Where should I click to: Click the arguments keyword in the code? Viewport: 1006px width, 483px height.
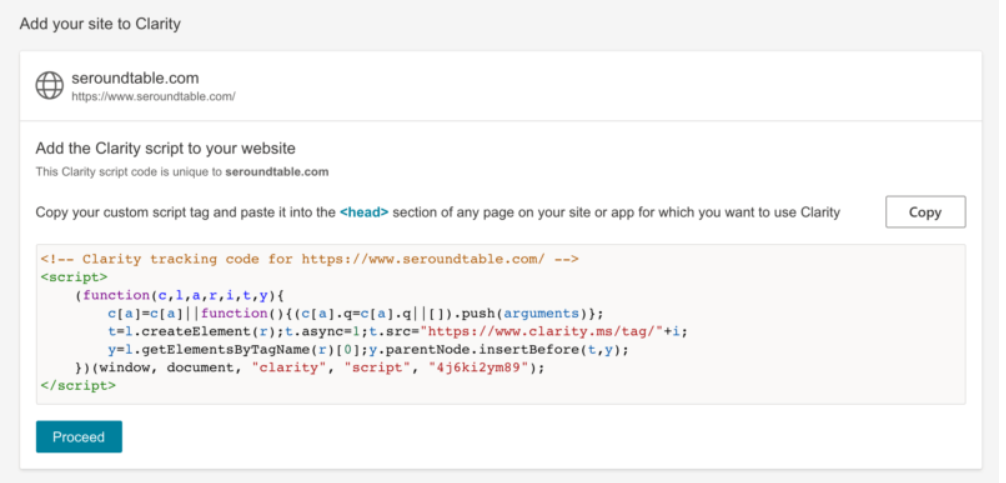click(x=529, y=313)
